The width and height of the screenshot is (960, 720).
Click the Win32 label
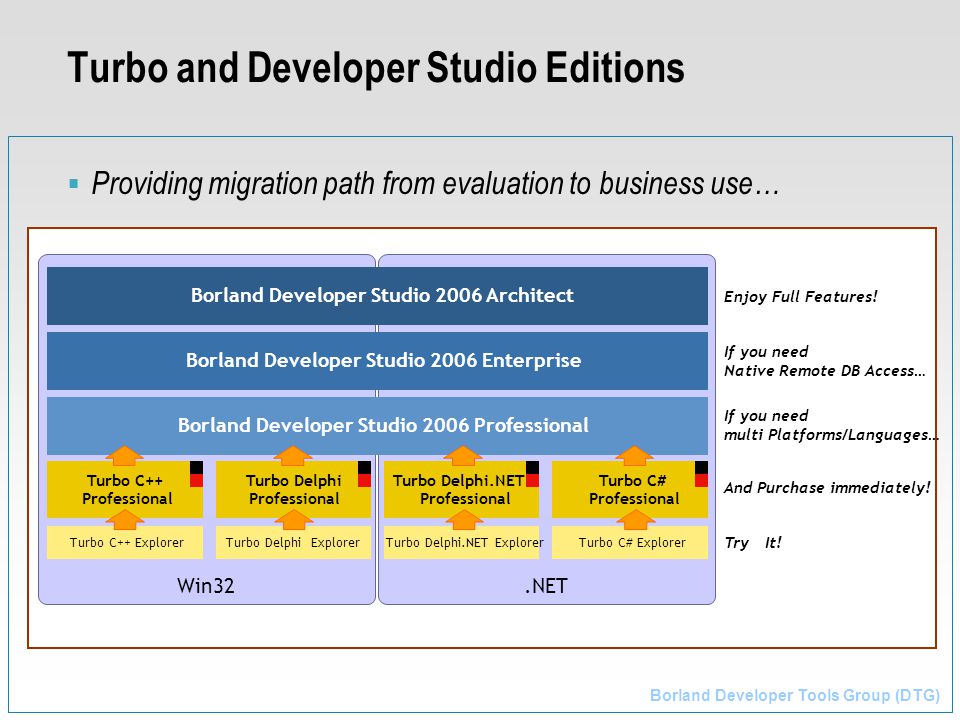point(206,586)
